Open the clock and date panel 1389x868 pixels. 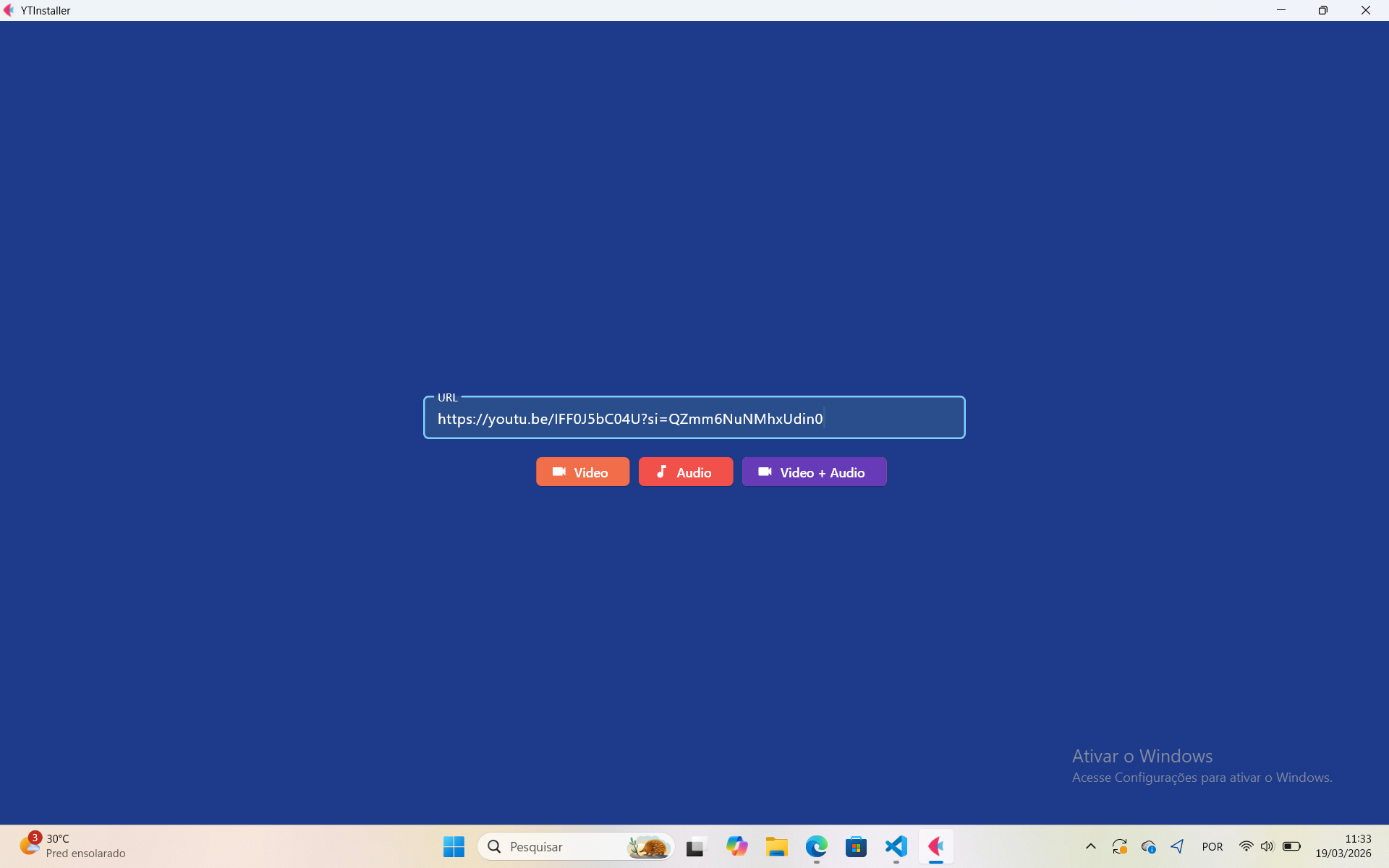(1343, 846)
